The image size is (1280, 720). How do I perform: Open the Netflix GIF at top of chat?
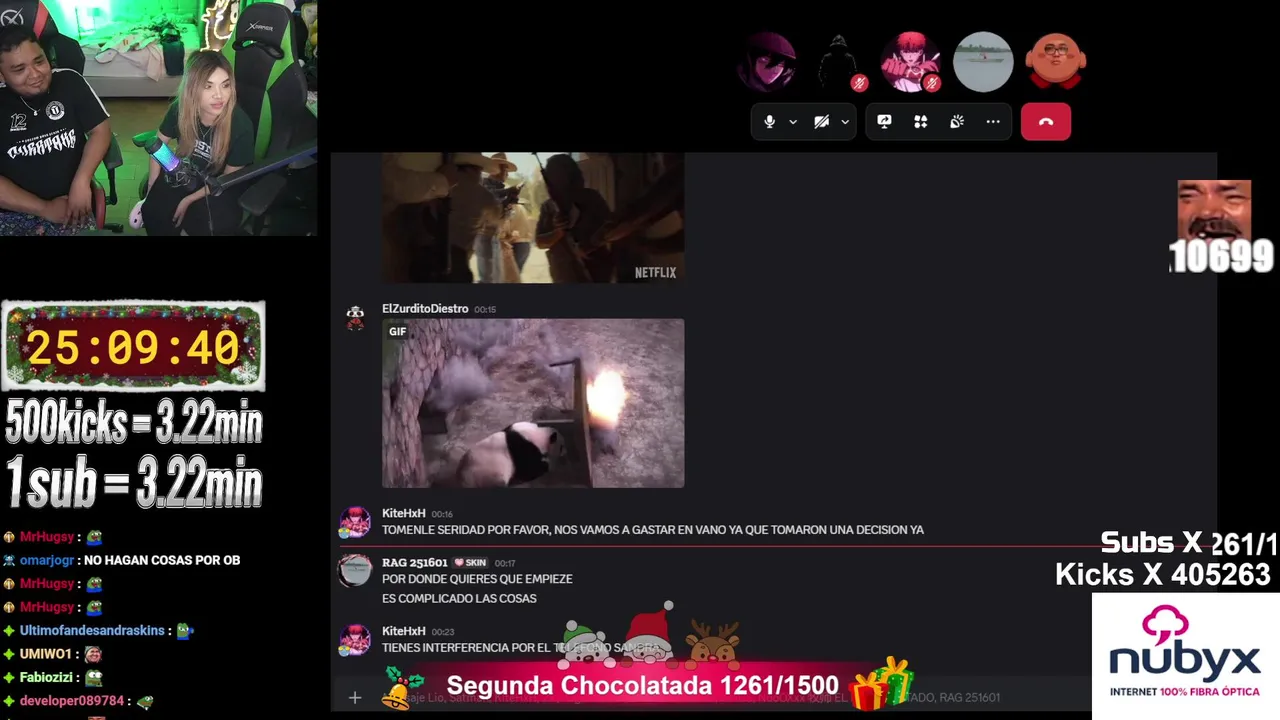click(x=533, y=218)
